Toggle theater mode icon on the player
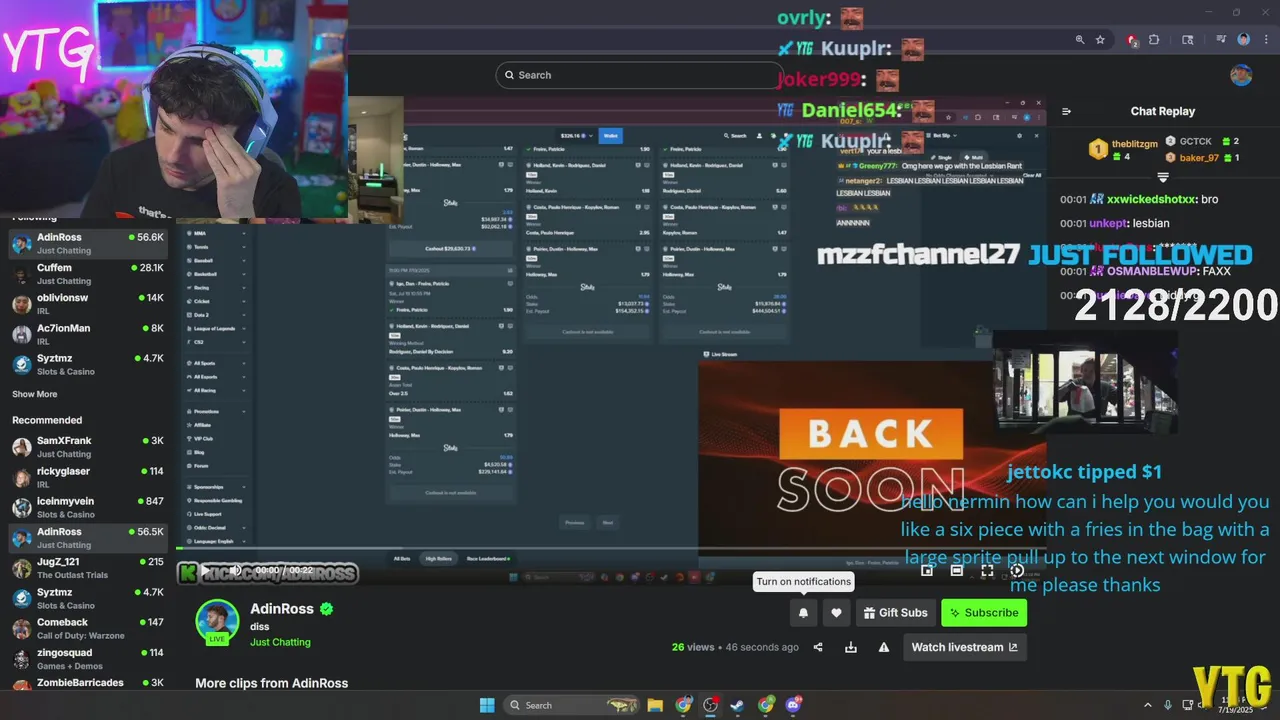This screenshot has height=720, width=1280. (957, 570)
